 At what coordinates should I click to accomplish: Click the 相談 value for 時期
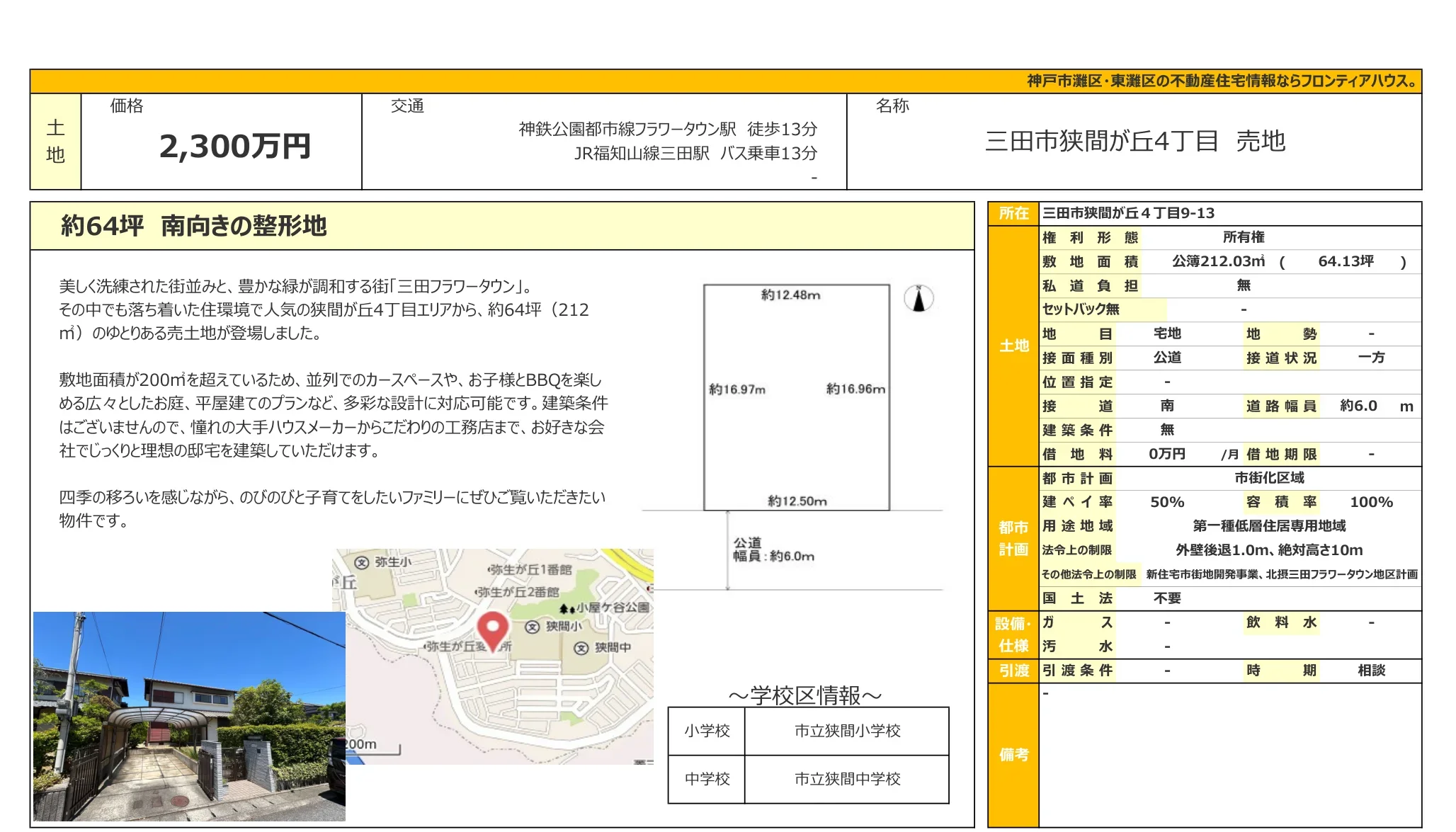coord(1371,671)
